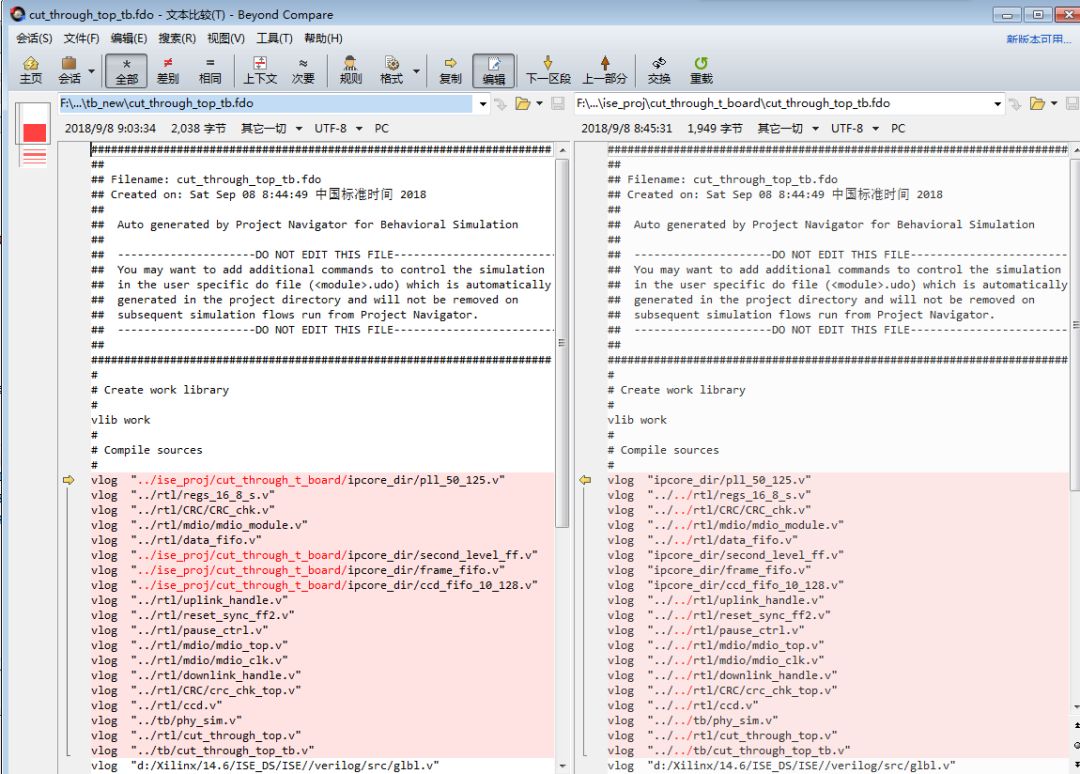Viewport: 1080px width, 774px height.
Task: Click the left pane save file icon
Action: tap(558, 104)
